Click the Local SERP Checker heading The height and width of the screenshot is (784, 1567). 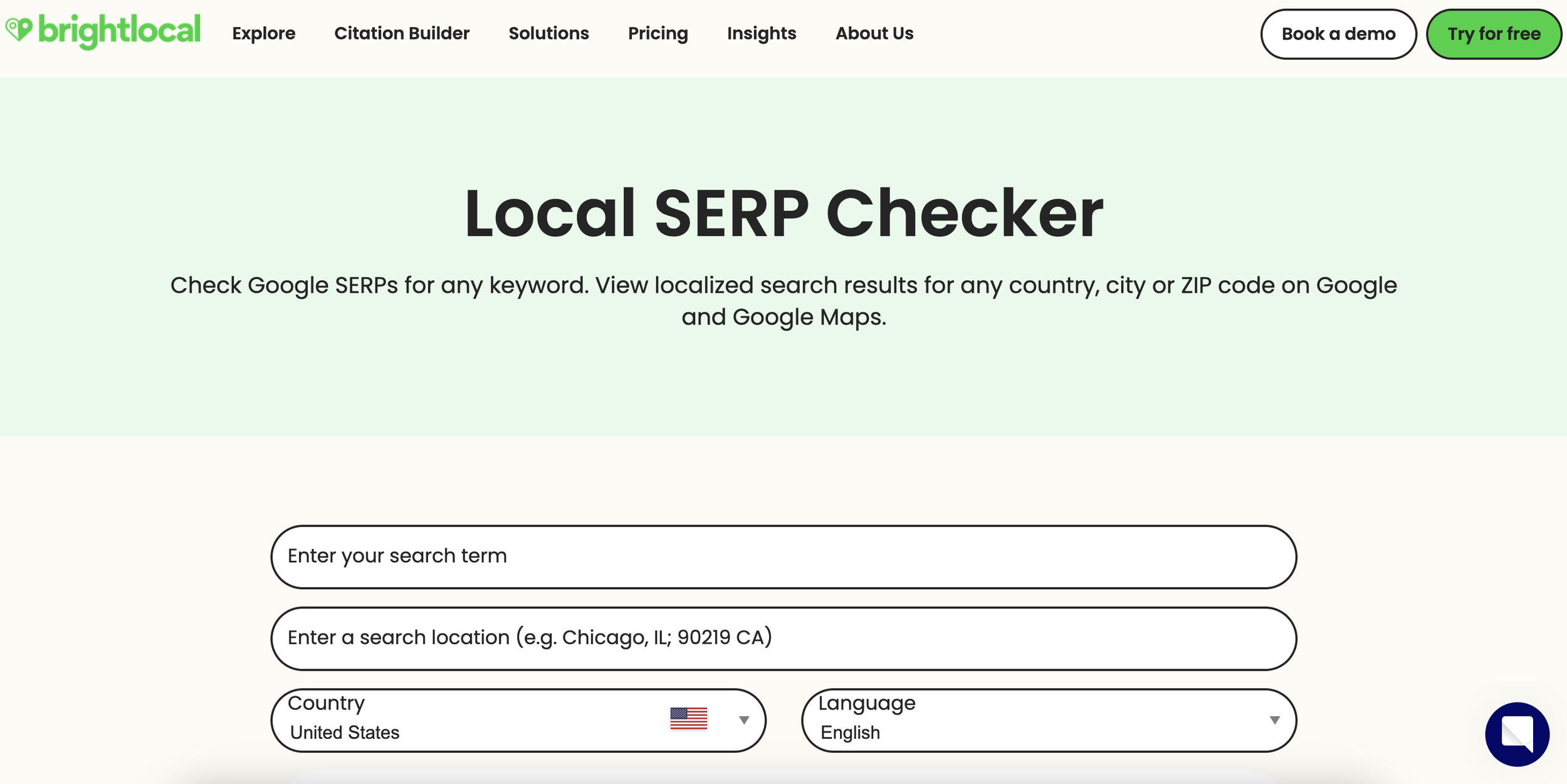point(783,213)
